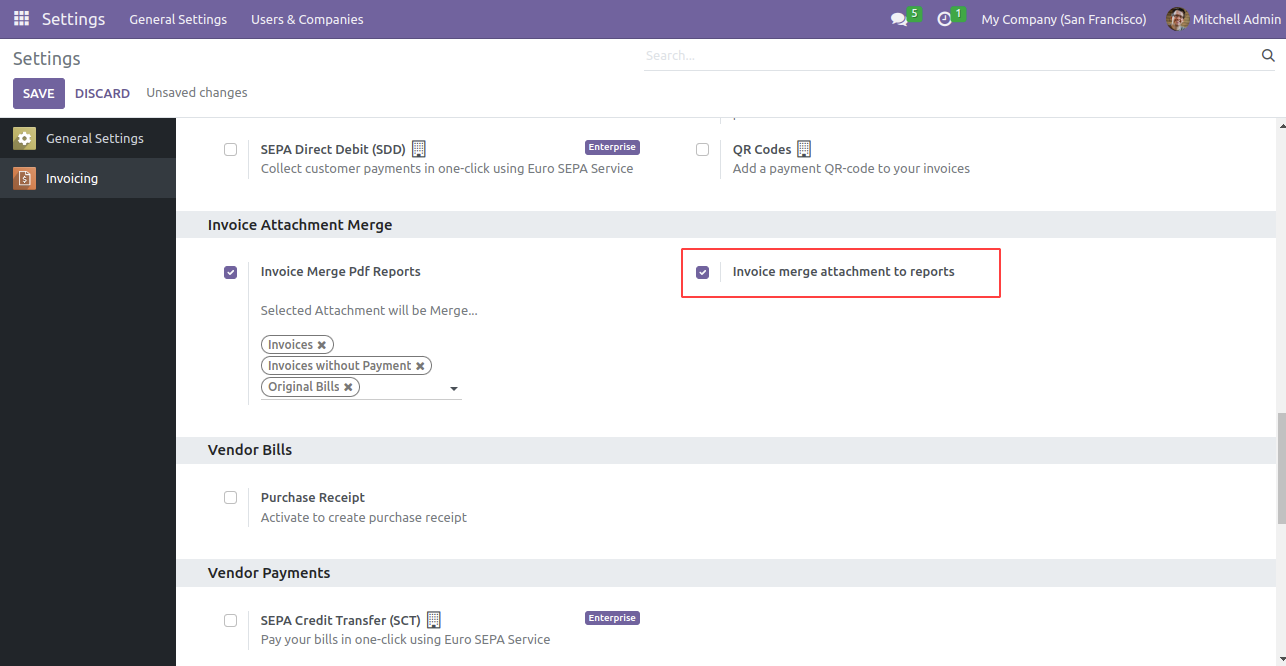This screenshot has height=666, width=1286.
Task: Open the My Company (San Francisco) switcher
Action: 1064,19
